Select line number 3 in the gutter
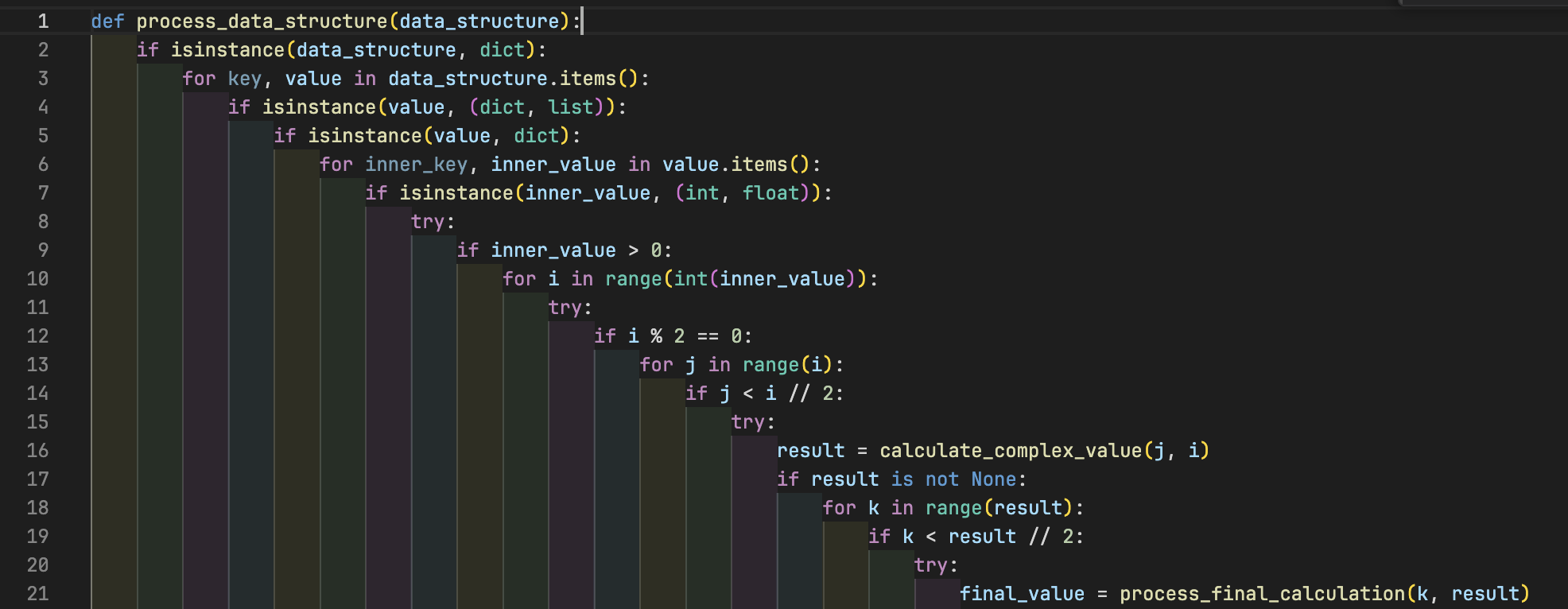Screen dimensions: 1568x609 tap(43, 79)
